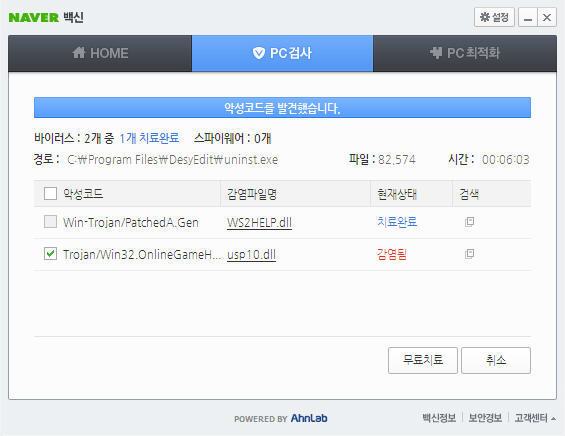Click the 00:06:03 elapsed time value
The height and width of the screenshot is (436, 565).
coord(506,160)
